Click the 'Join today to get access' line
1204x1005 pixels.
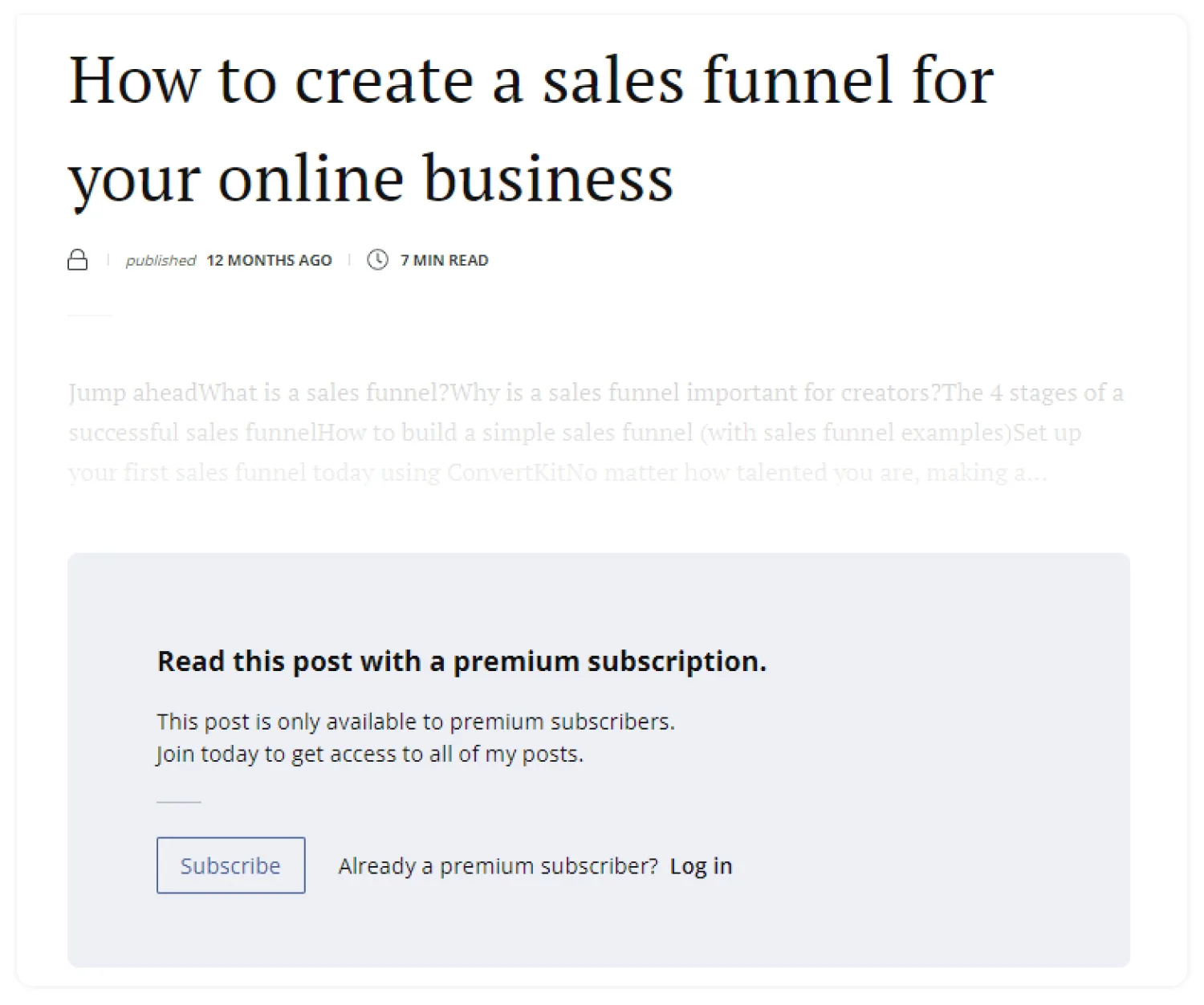point(369,755)
